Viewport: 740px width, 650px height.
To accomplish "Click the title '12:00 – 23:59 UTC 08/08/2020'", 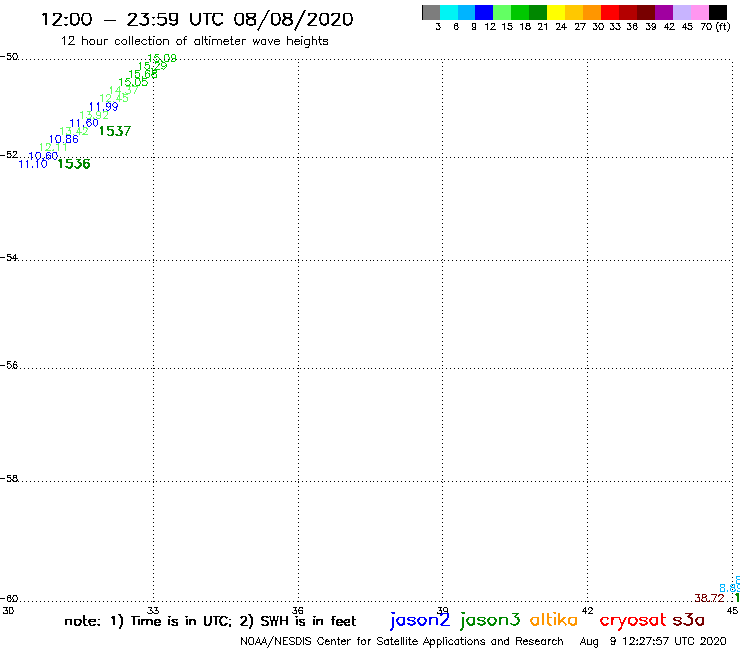I will coord(197,19).
